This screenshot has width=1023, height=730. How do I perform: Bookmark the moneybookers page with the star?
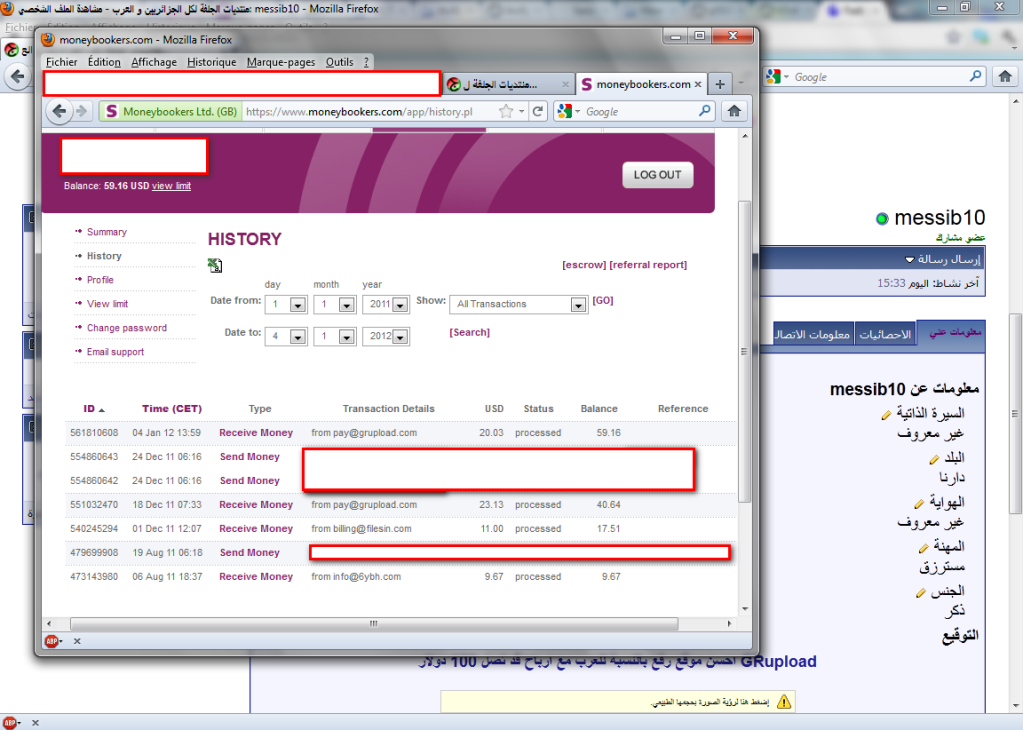(x=506, y=112)
